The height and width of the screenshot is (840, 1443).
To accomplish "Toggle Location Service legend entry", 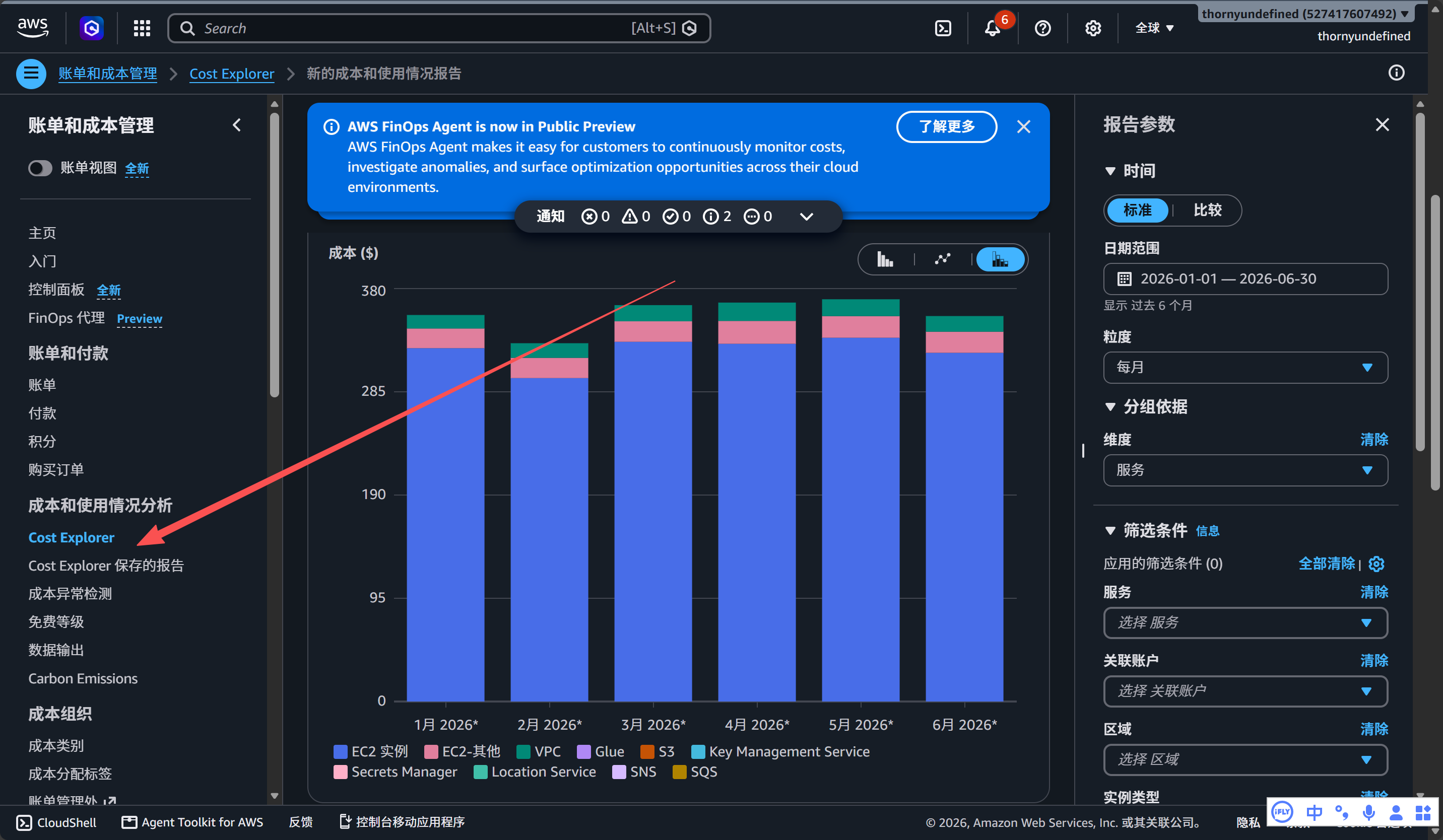I will (535, 772).
